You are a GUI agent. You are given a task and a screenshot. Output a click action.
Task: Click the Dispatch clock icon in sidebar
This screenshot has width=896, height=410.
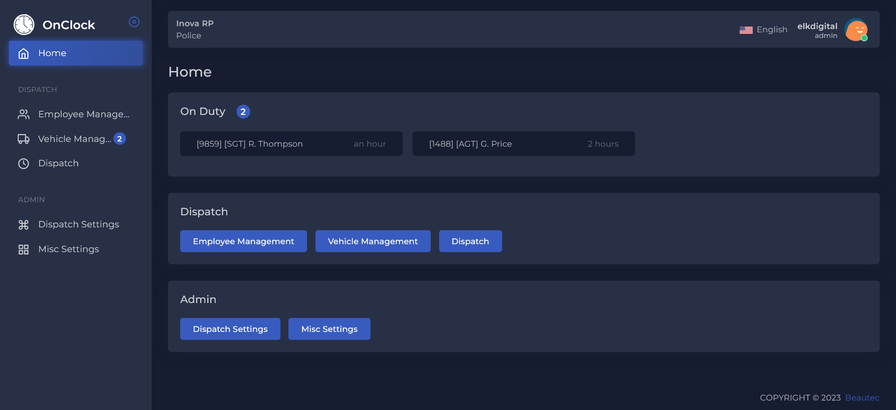pyautogui.click(x=23, y=163)
